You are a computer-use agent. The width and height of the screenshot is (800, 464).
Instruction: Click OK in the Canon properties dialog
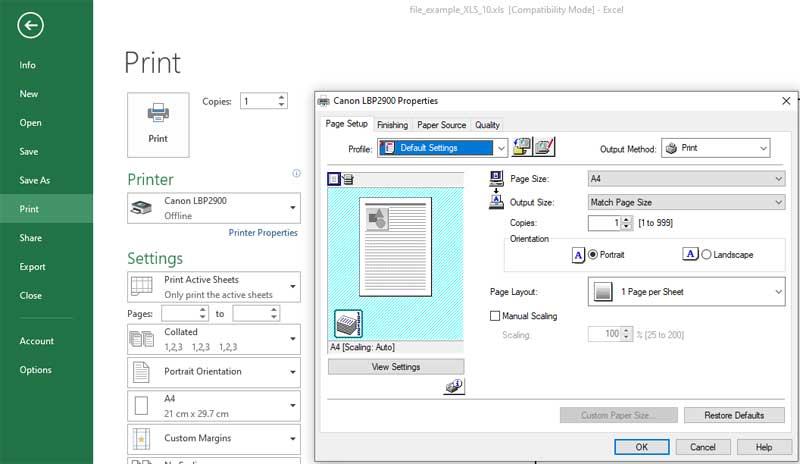click(642, 447)
